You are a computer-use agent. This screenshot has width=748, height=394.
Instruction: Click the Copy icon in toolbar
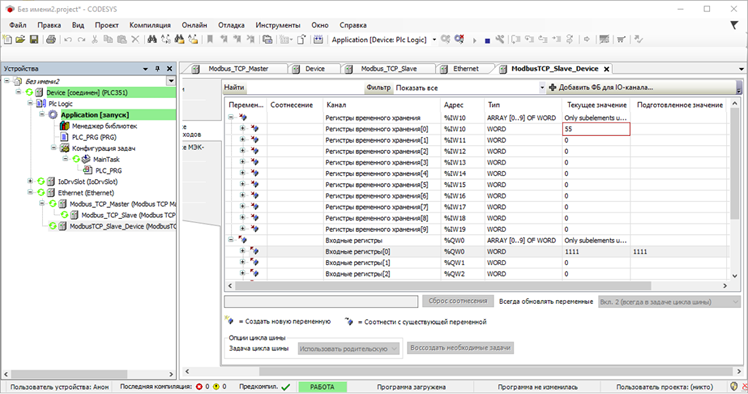tap(108, 40)
